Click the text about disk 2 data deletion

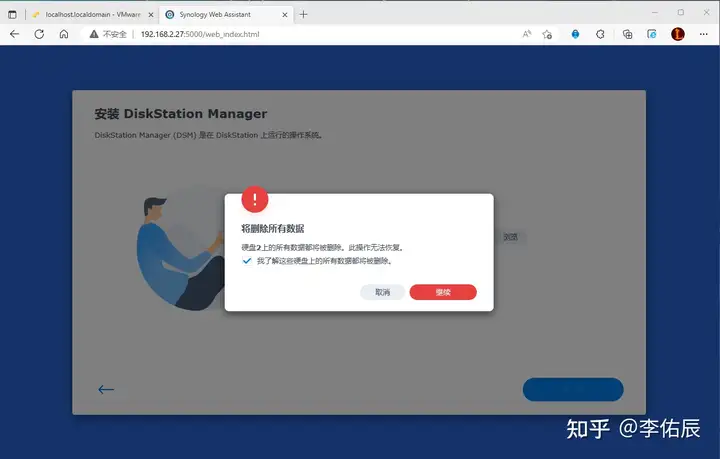(323, 248)
